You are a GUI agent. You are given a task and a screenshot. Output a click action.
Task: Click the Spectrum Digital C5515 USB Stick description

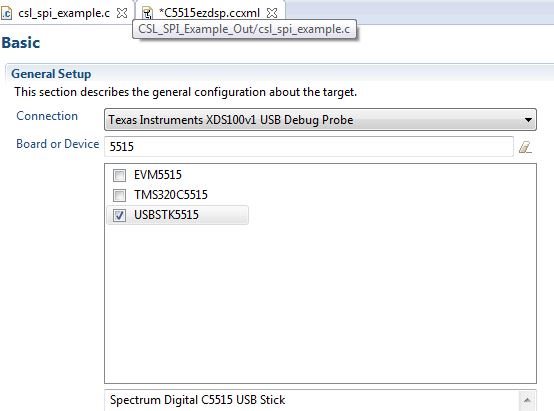click(x=198, y=400)
